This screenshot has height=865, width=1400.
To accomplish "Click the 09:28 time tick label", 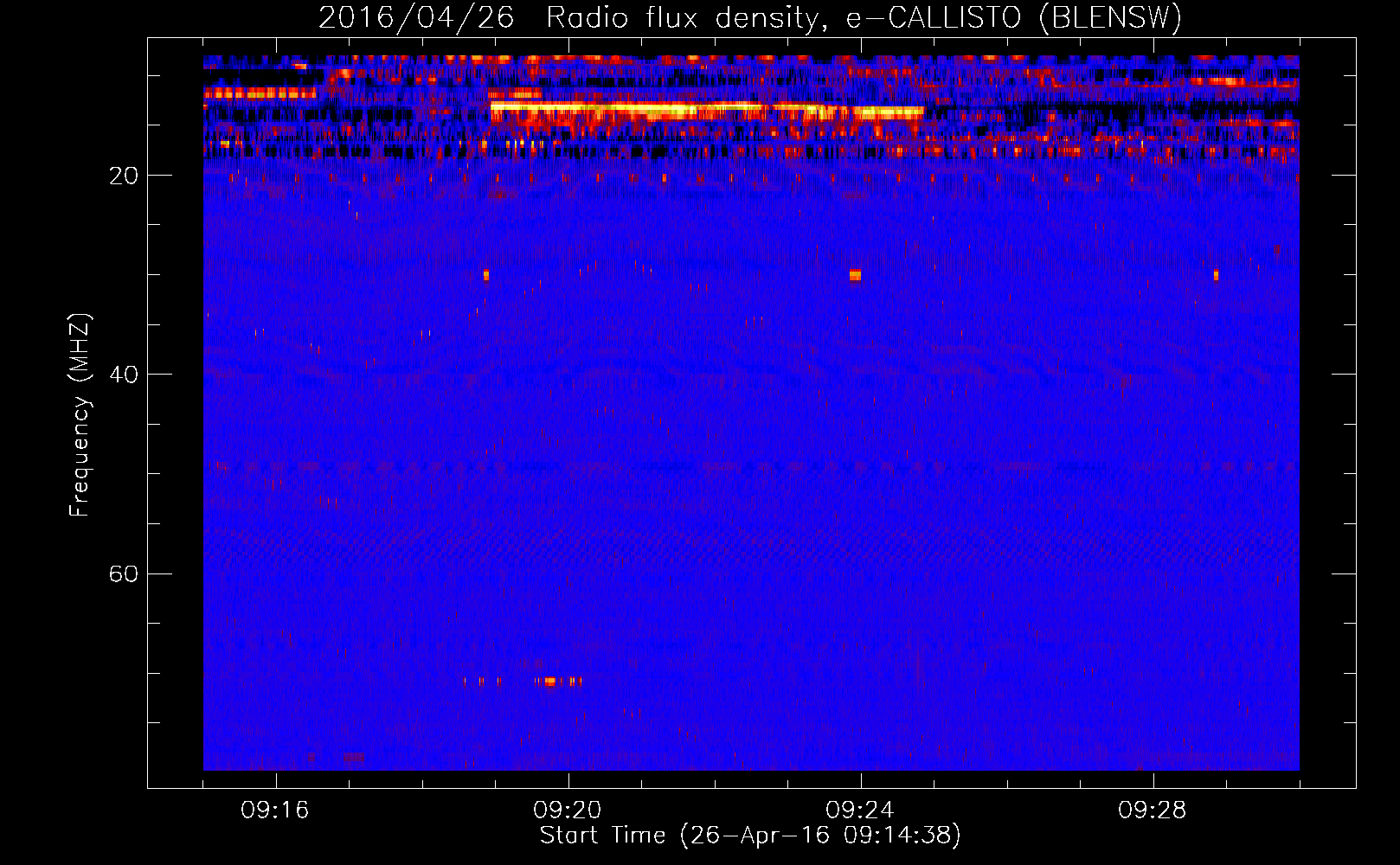I will click(1153, 811).
